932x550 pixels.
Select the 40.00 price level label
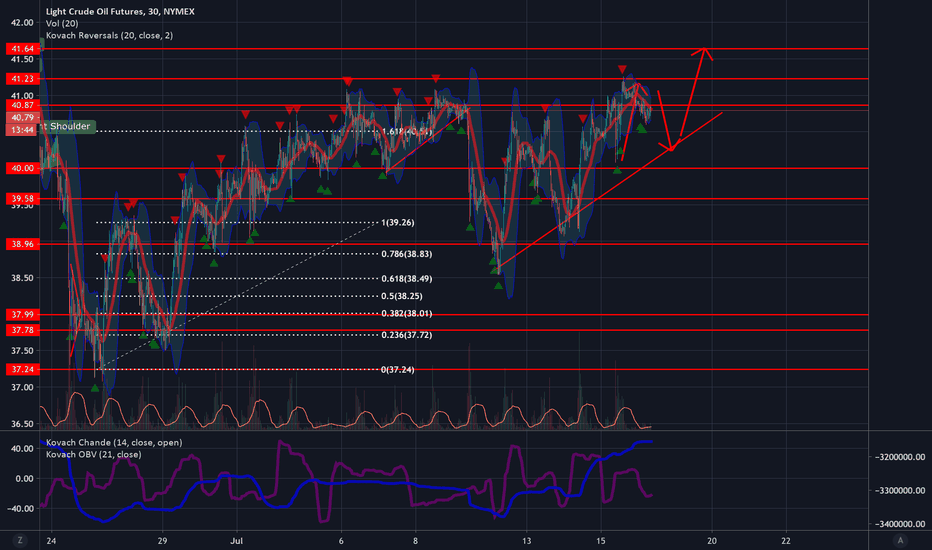tap(23, 168)
